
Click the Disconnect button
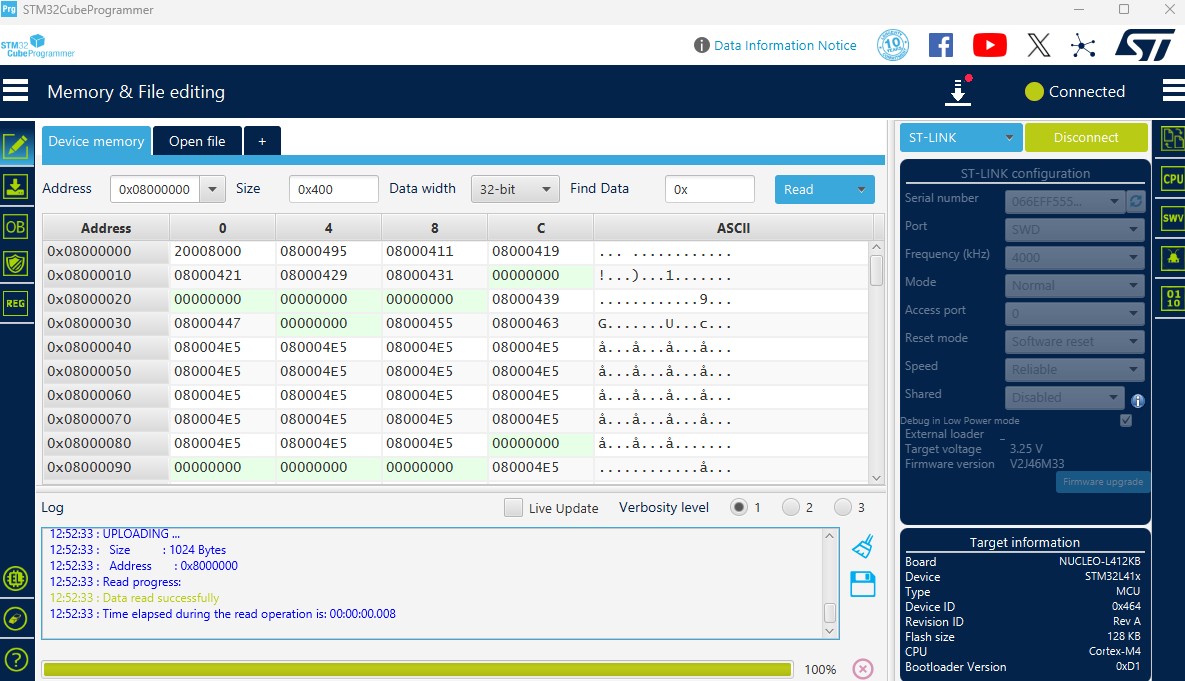1085,138
